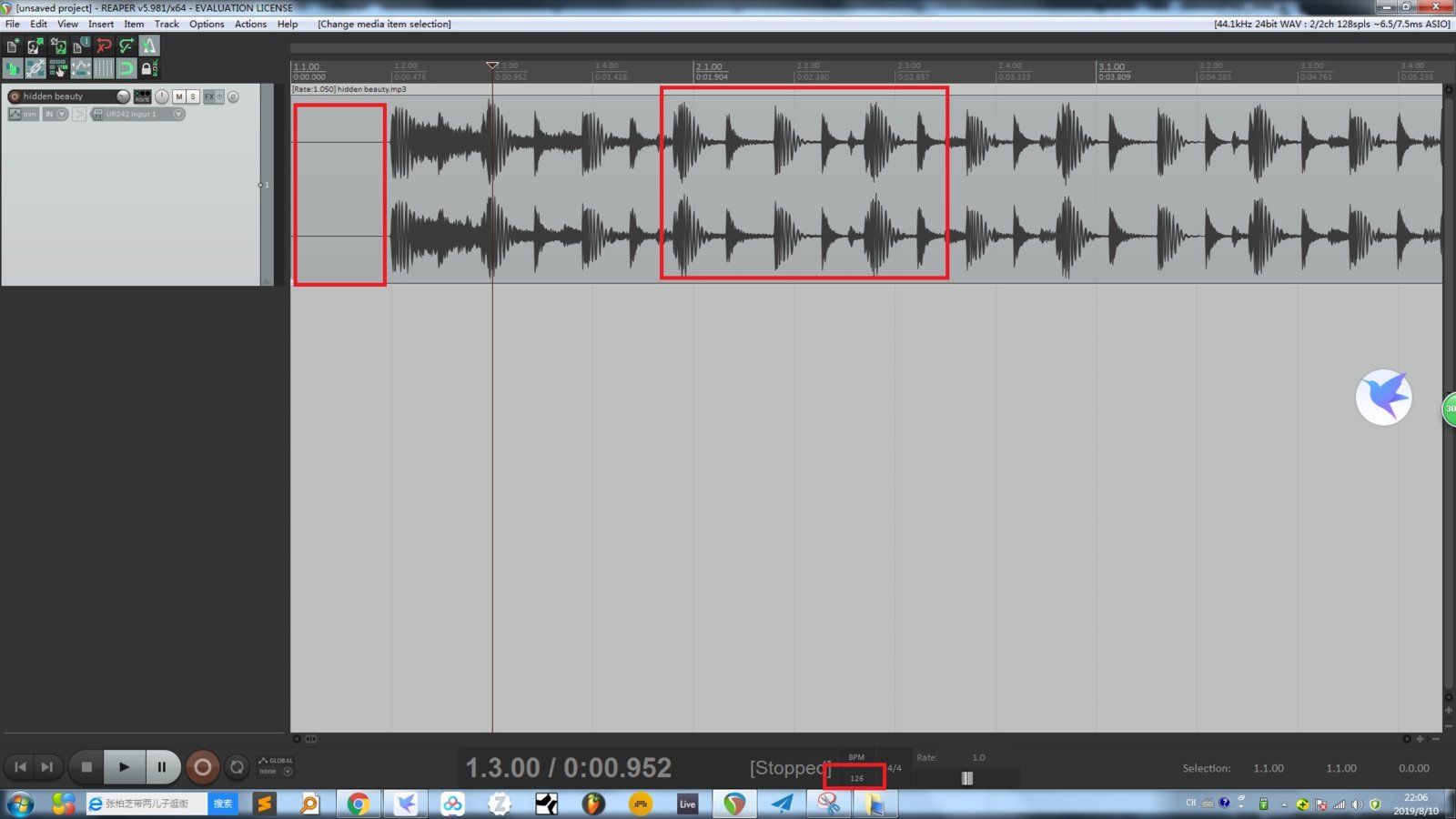
Task: Go to project end transport button
Action: [47, 767]
